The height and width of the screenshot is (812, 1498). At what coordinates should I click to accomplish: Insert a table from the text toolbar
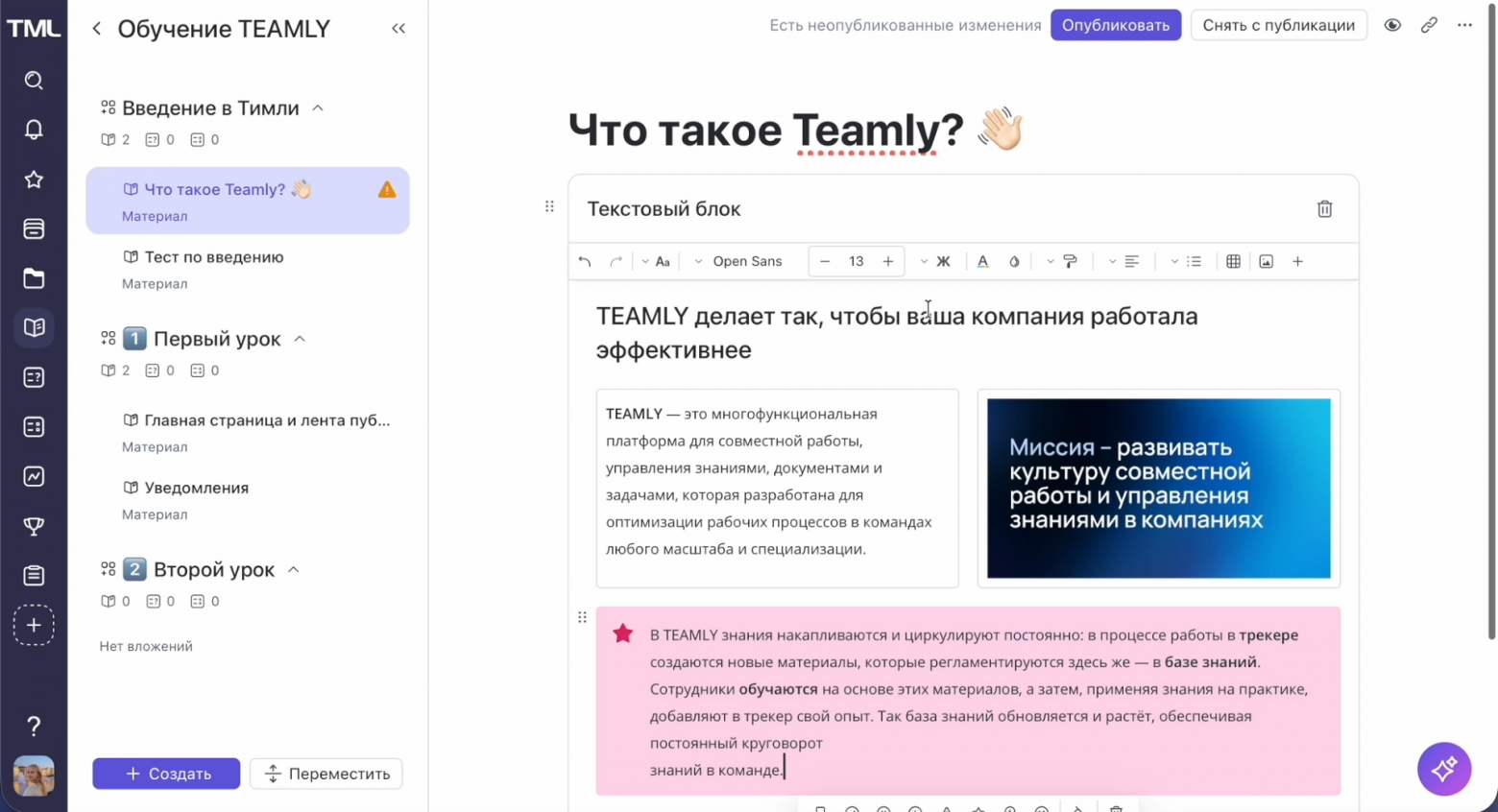click(1233, 261)
